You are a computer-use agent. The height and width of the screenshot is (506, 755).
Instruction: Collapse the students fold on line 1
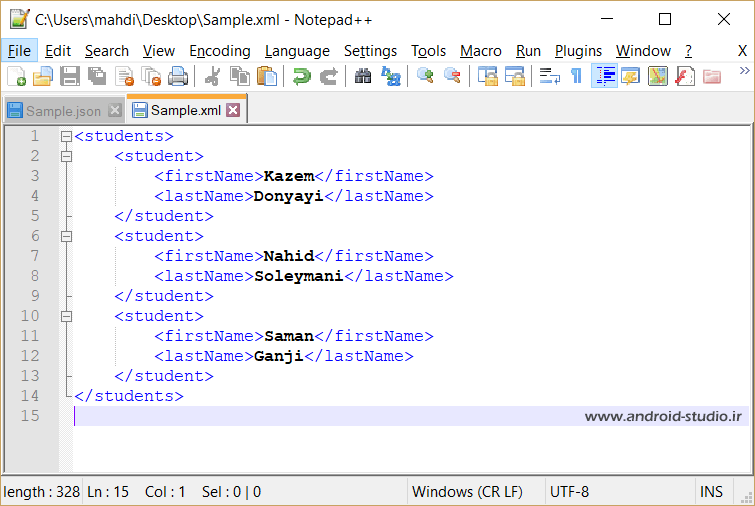[66, 137]
